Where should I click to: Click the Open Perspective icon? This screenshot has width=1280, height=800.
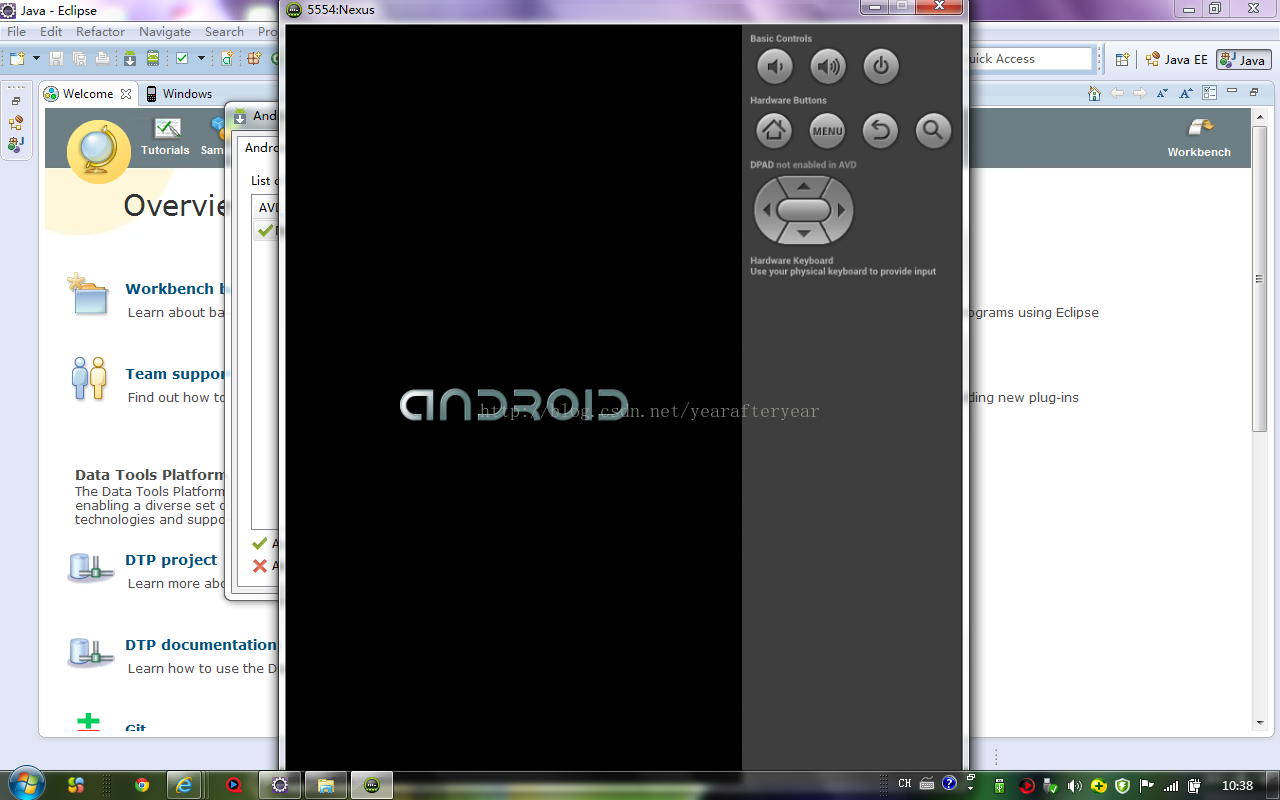(x=1122, y=60)
